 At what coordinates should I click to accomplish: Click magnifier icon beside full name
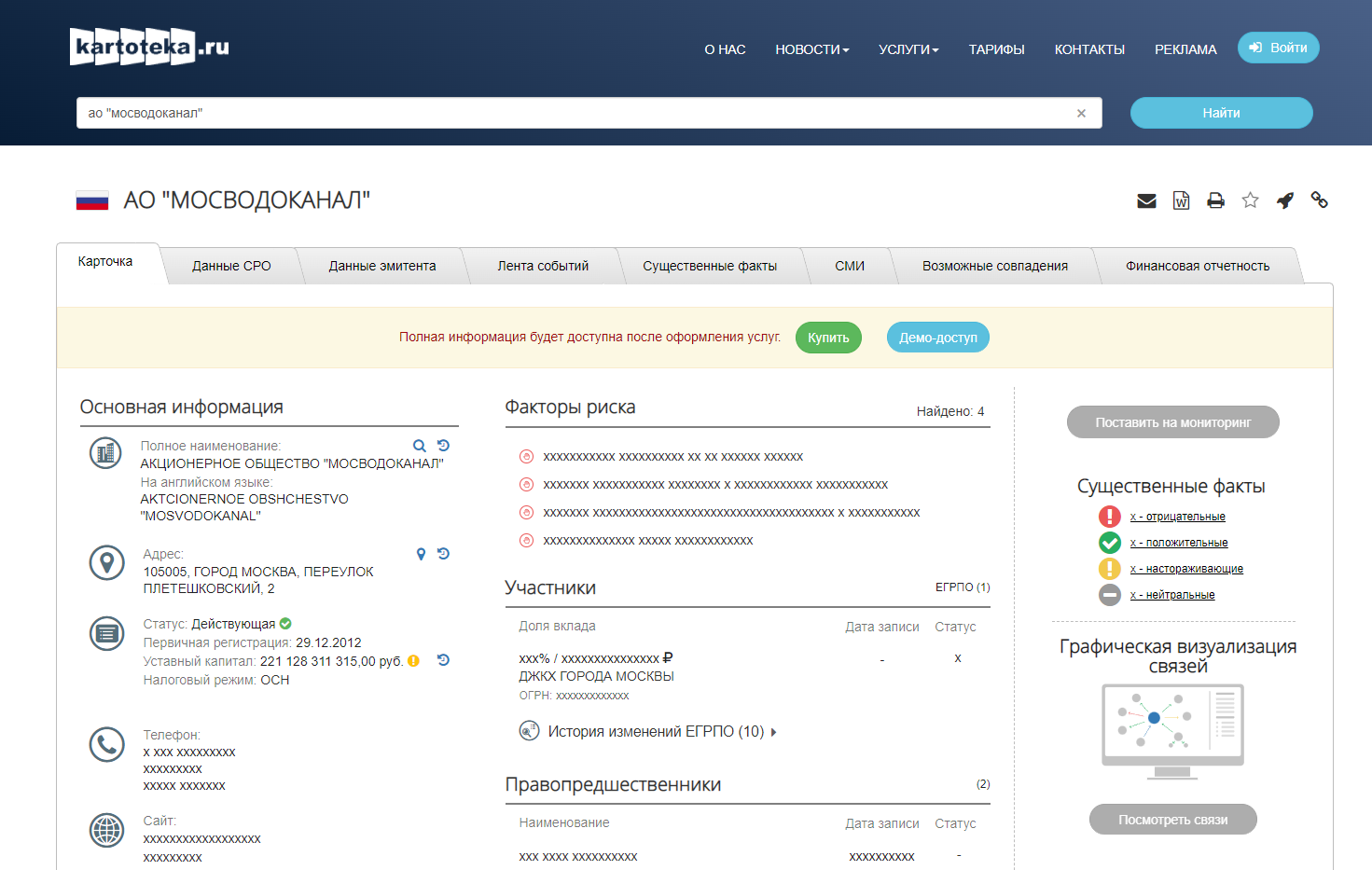coord(420,446)
